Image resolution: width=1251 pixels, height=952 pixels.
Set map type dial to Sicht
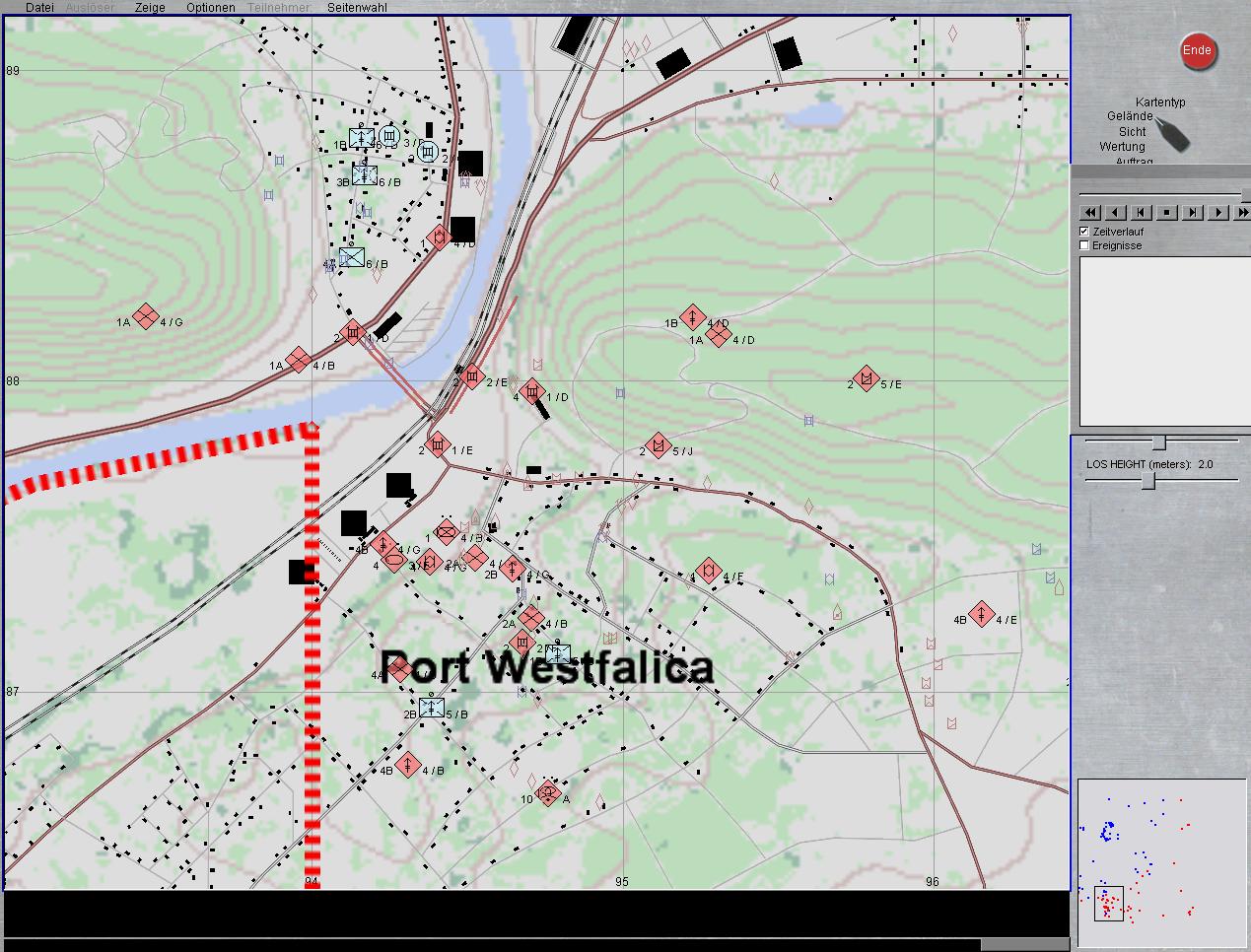[1132, 131]
